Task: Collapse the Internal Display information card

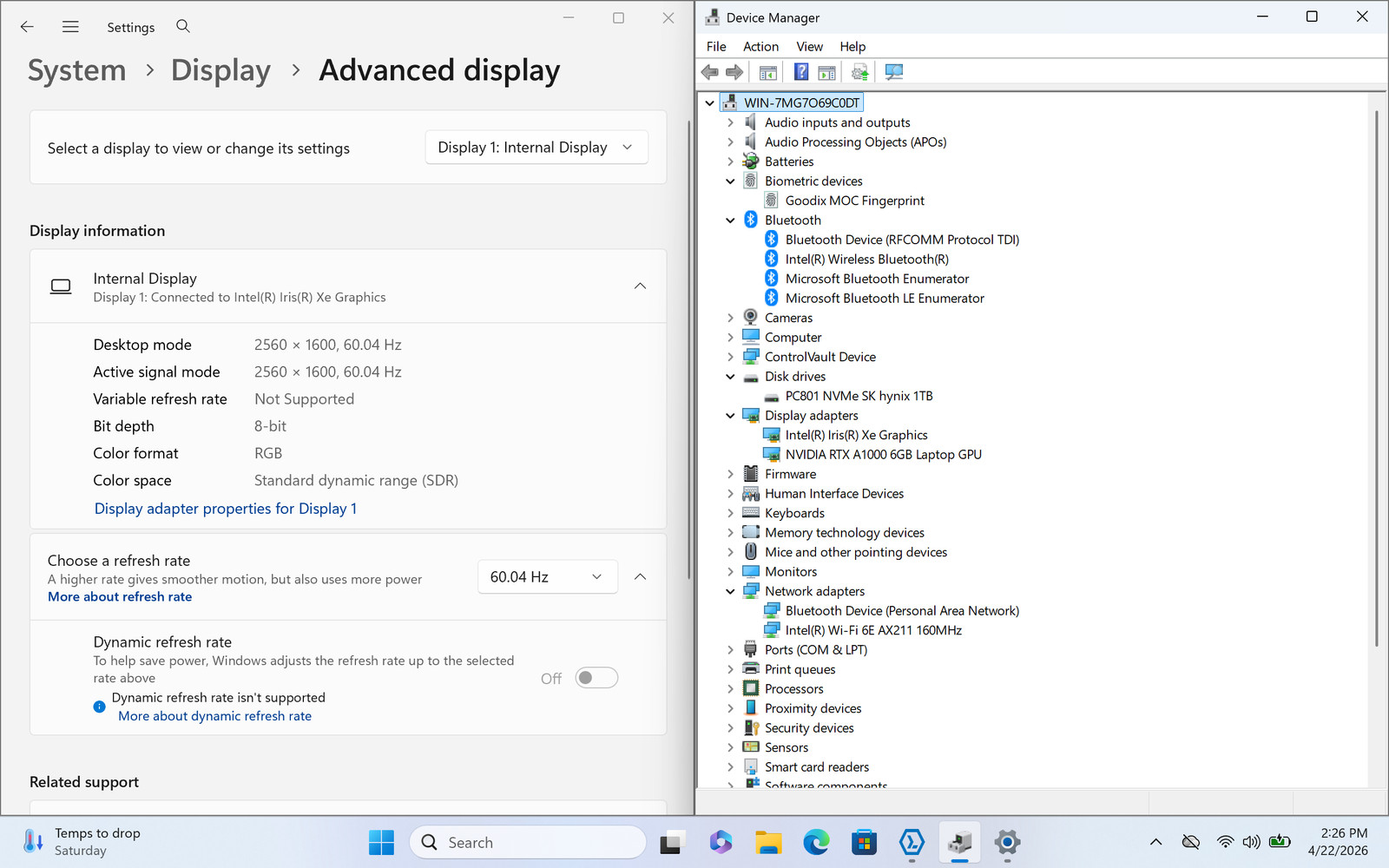Action: click(640, 286)
